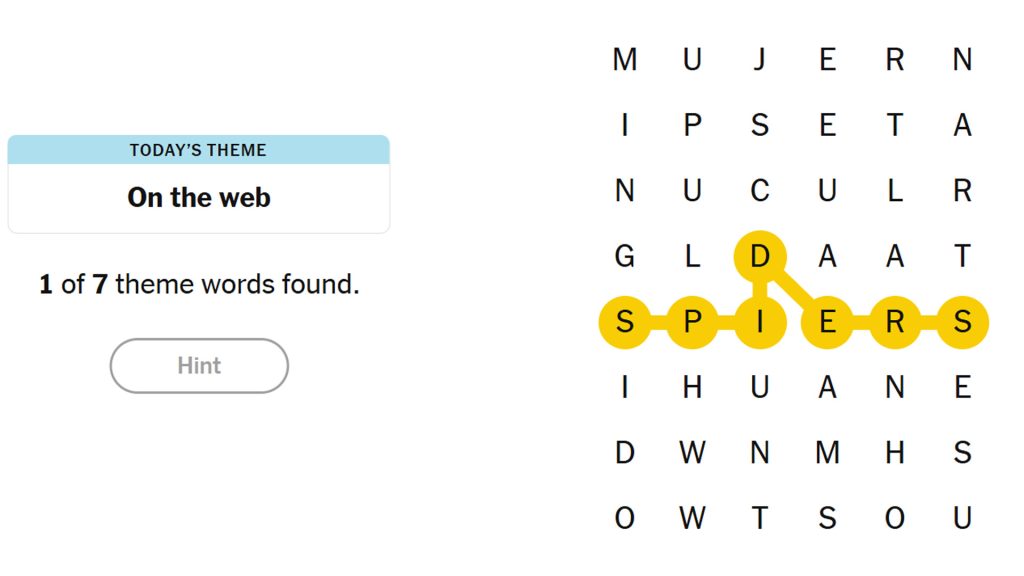Select the letter P in the second row
The height and width of the screenshot is (576, 1024).
pos(693,125)
